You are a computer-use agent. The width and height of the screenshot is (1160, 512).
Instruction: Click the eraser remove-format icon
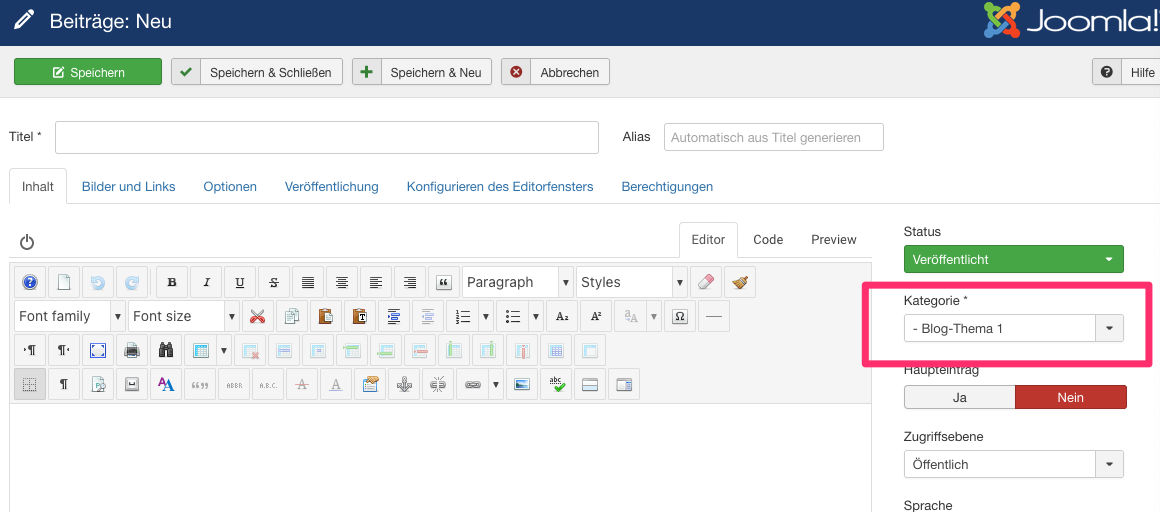click(x=706, y=282)
